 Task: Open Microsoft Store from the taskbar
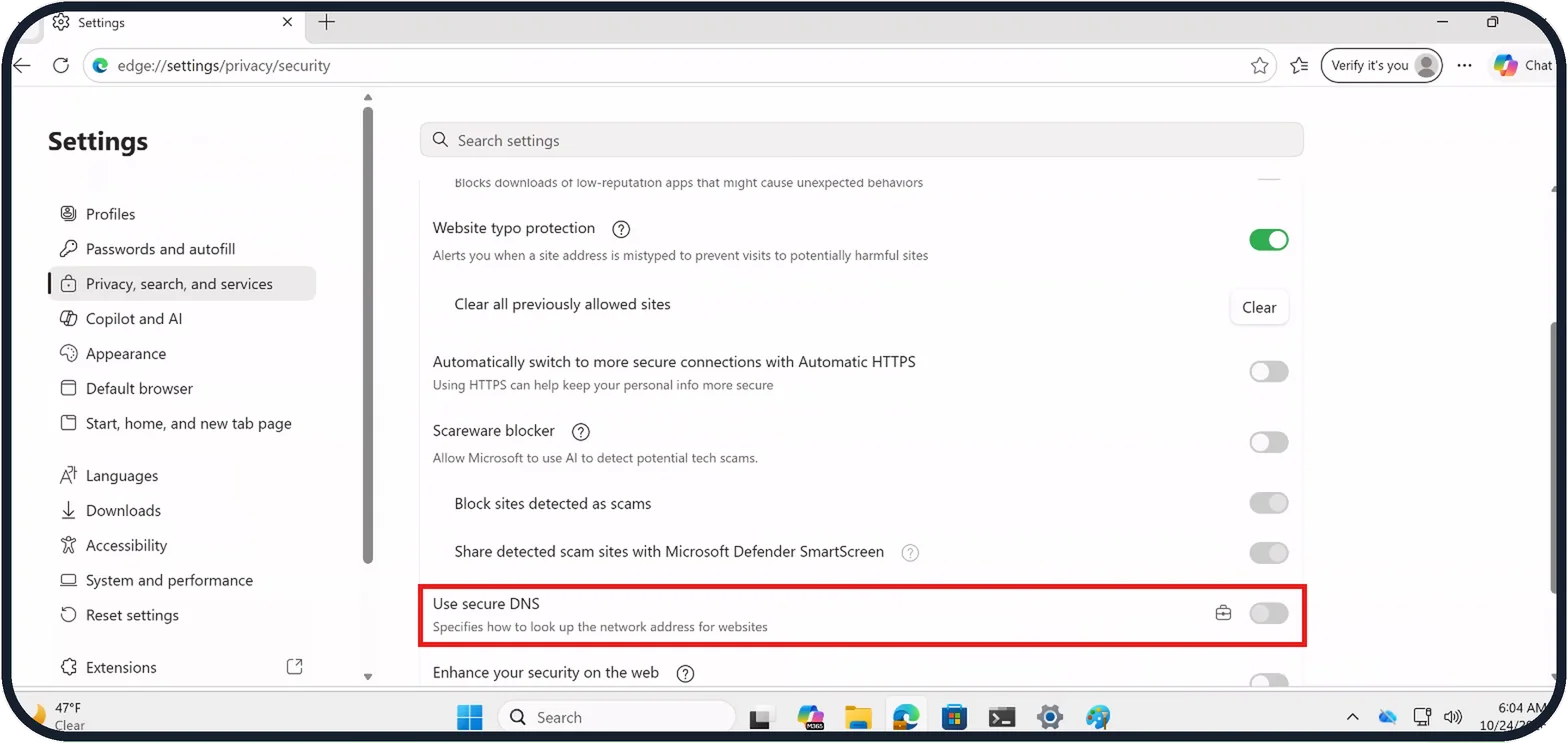pos(954,717)
